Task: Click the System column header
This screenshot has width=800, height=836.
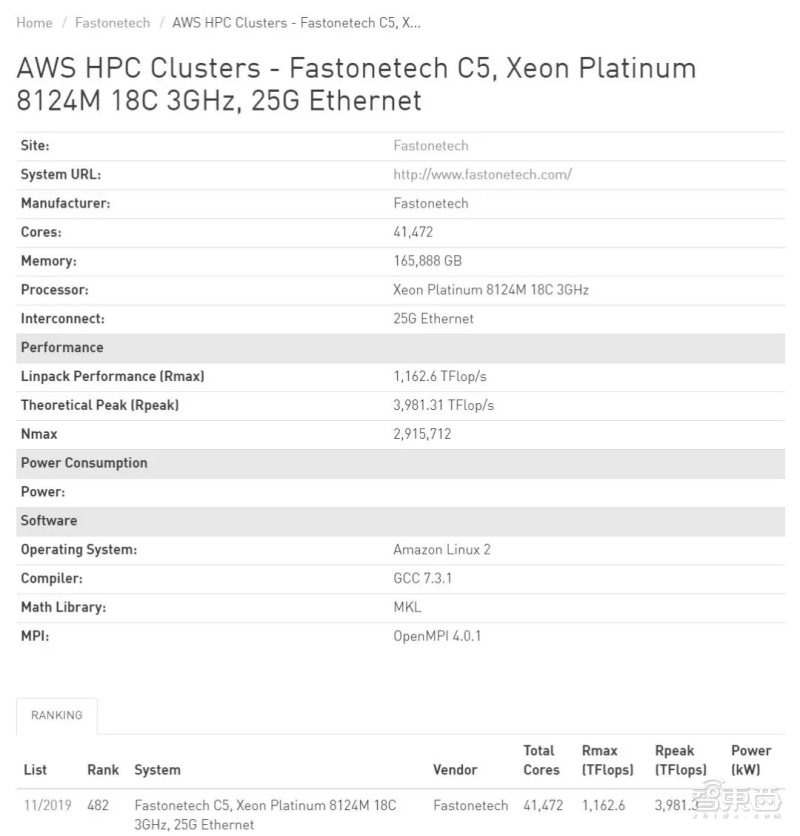Action: coord(157,770)
